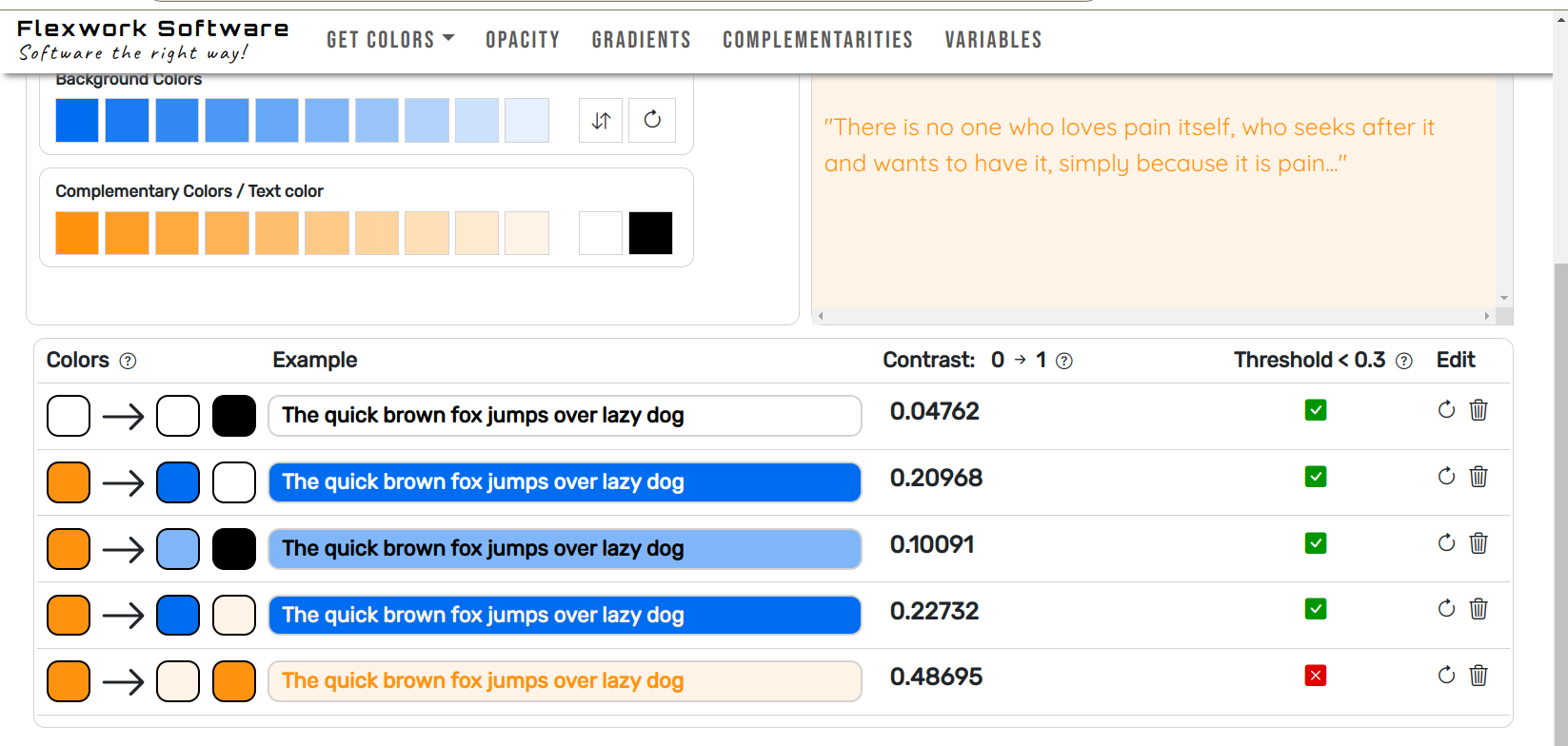Open help icon next to Threshold heading
Screen dimensions: 1568x746
click(x=1403, y=361)
